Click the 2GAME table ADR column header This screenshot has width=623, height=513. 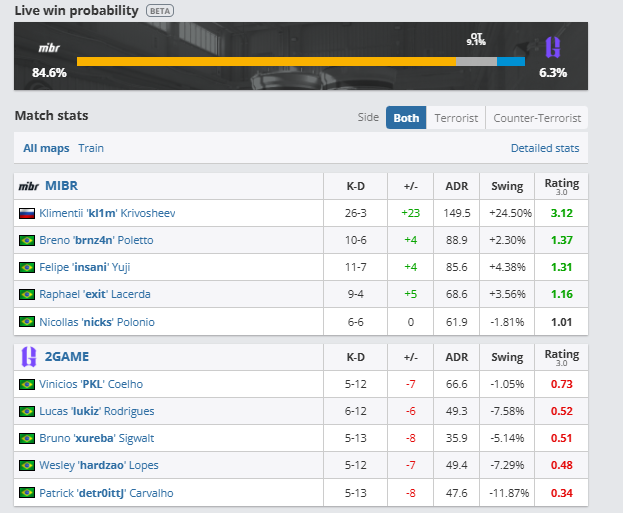click(x=457, y=357)
